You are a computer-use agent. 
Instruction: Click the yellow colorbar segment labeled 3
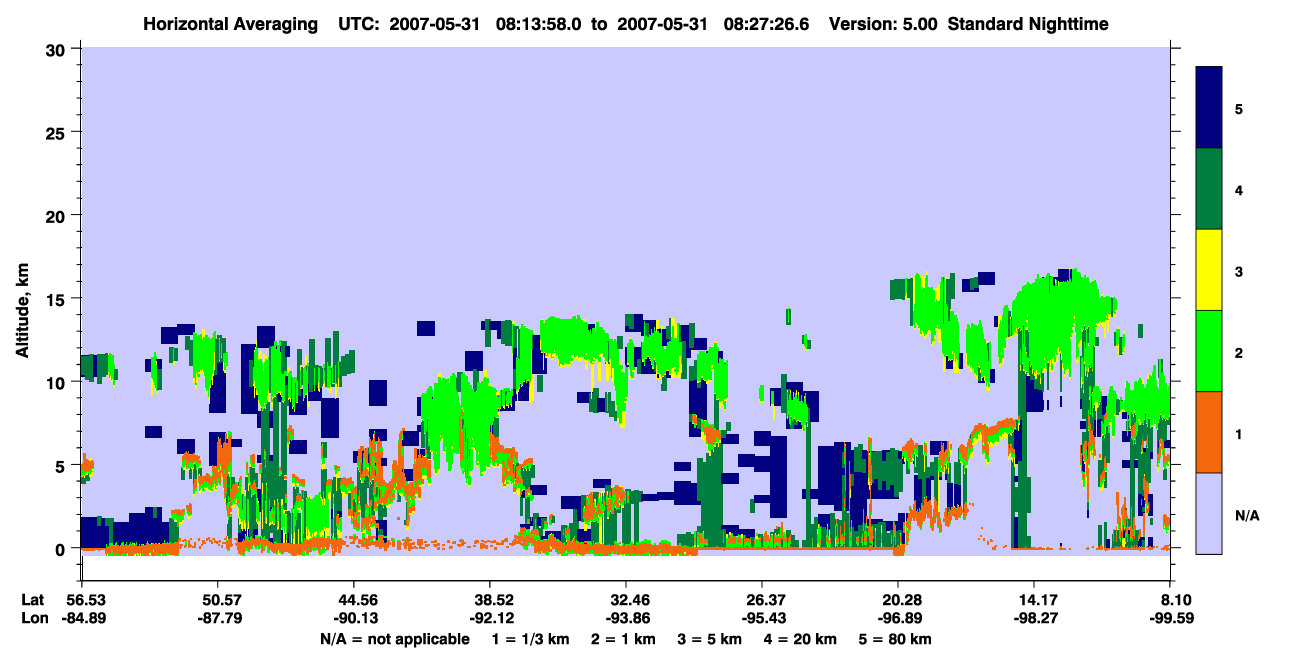tap(1209, 270)
